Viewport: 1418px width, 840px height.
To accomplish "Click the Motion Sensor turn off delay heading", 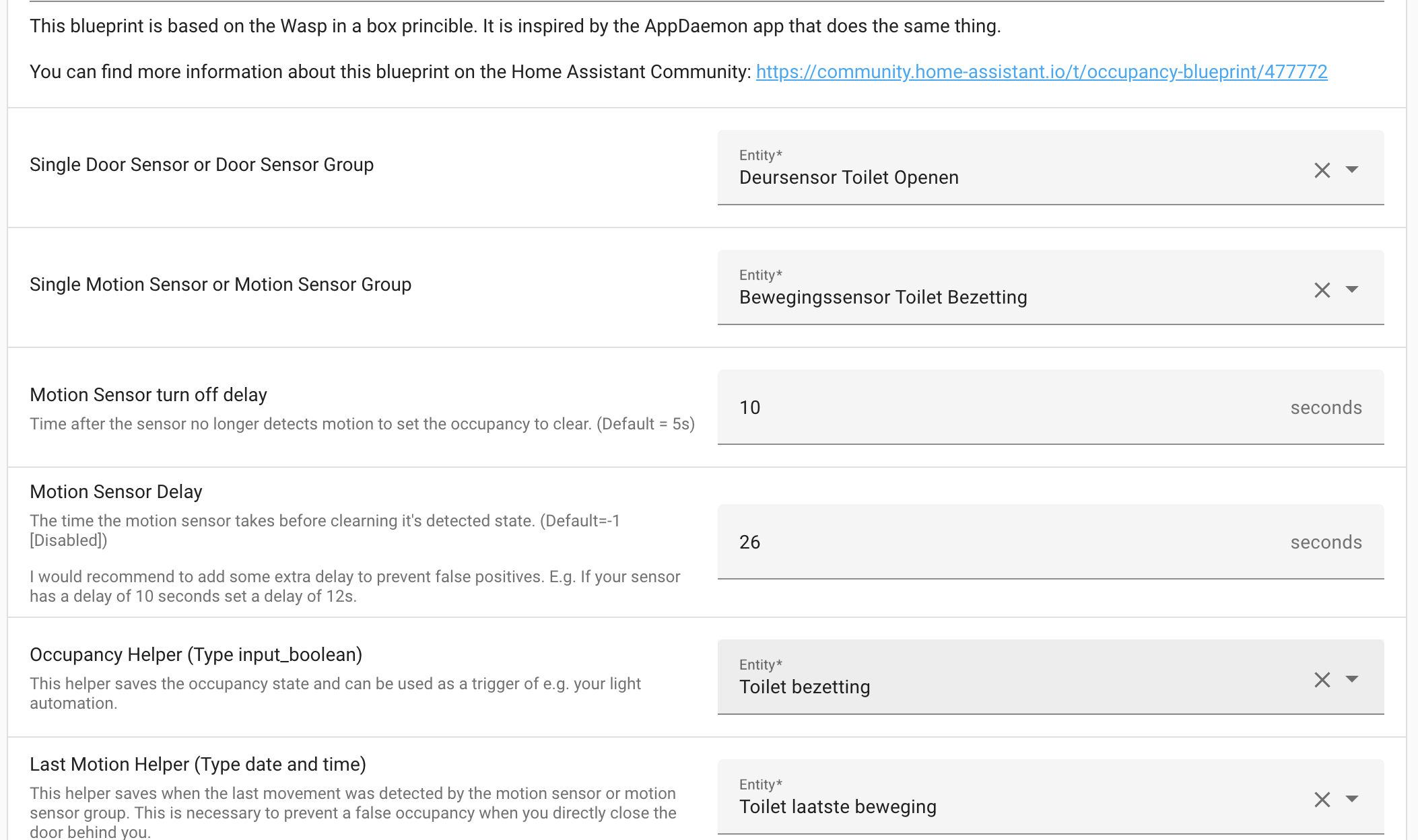I will [x=148, y=395].
